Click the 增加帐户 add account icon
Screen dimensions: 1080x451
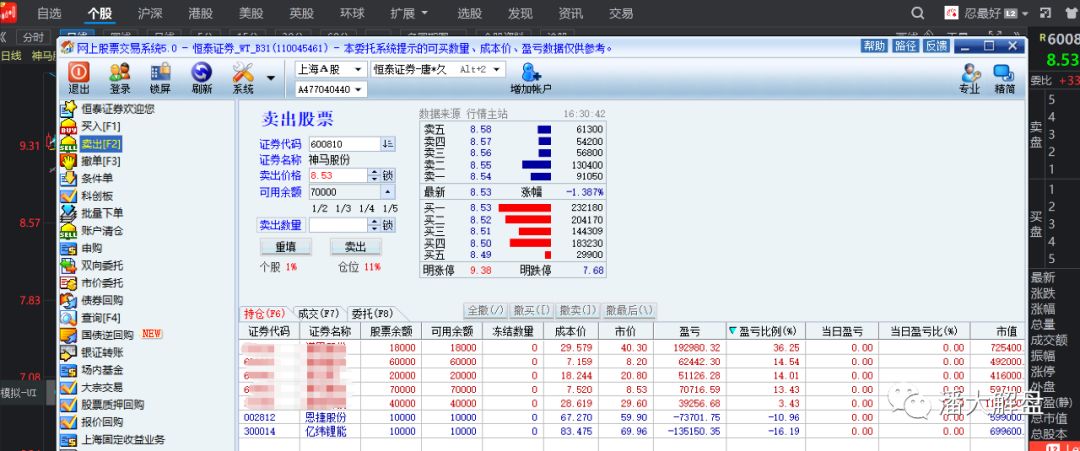click(530, 78)
